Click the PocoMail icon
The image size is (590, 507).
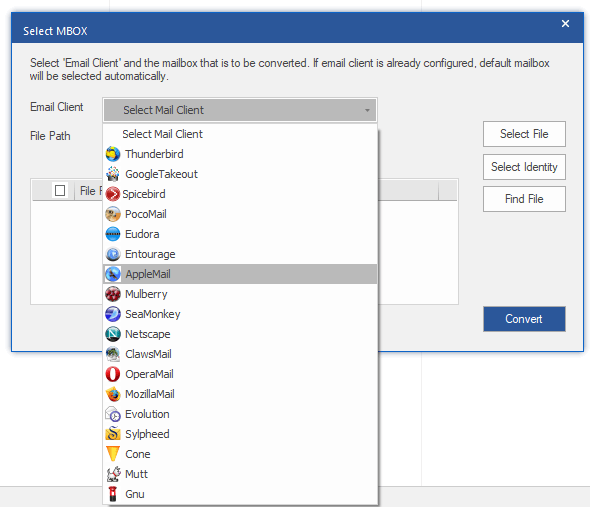point(113,214)
